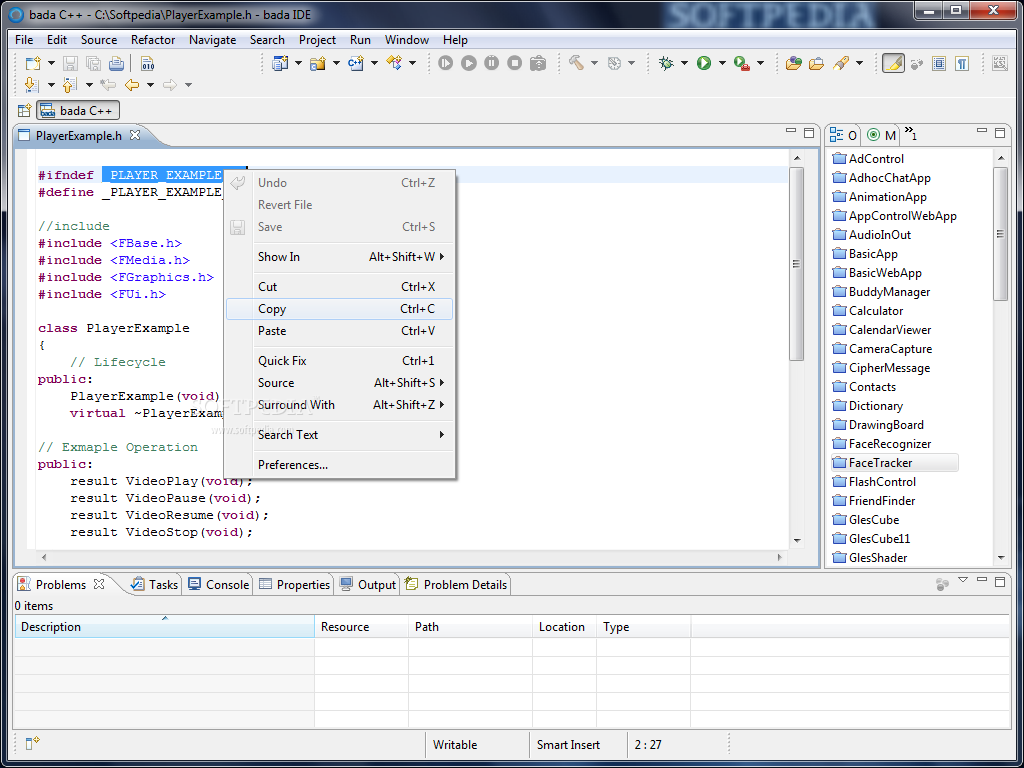1024x768 pixels.
Task: Choose Paste in the context menu
Action: (340, 331)
